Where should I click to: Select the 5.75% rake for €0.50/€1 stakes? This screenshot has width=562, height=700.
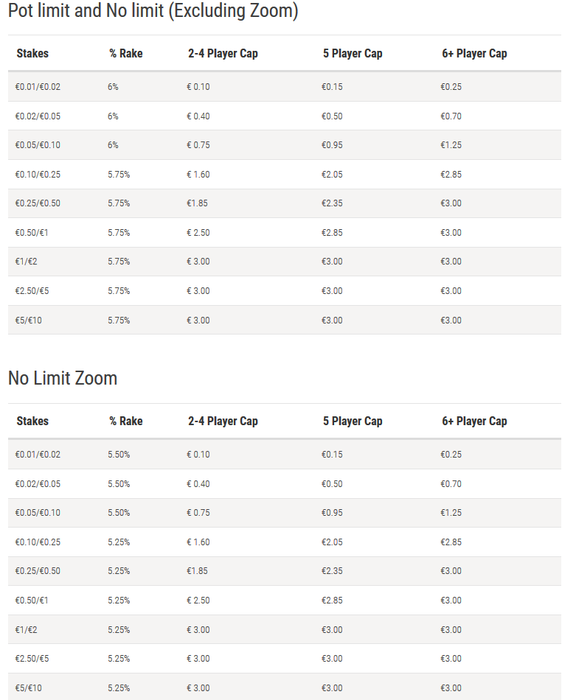(119, 233)
